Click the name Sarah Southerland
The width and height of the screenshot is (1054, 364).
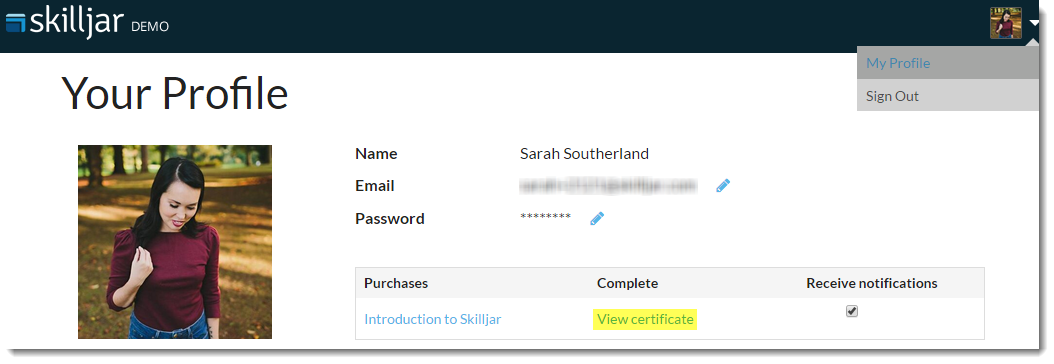click(584, 154)
